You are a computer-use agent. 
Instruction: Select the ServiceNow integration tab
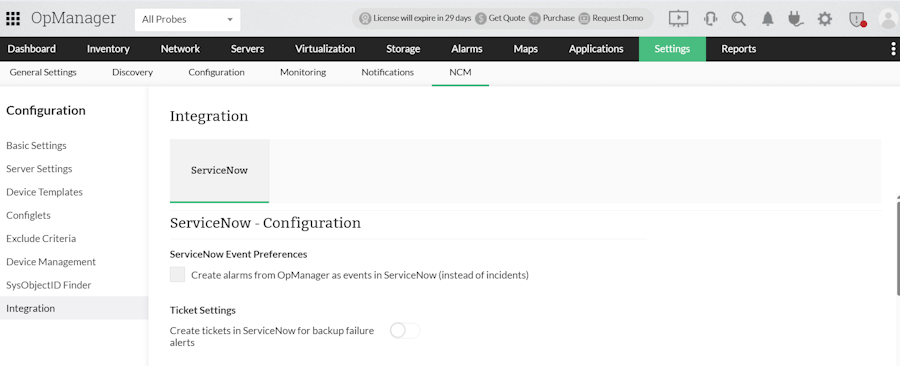pos(219,170)
